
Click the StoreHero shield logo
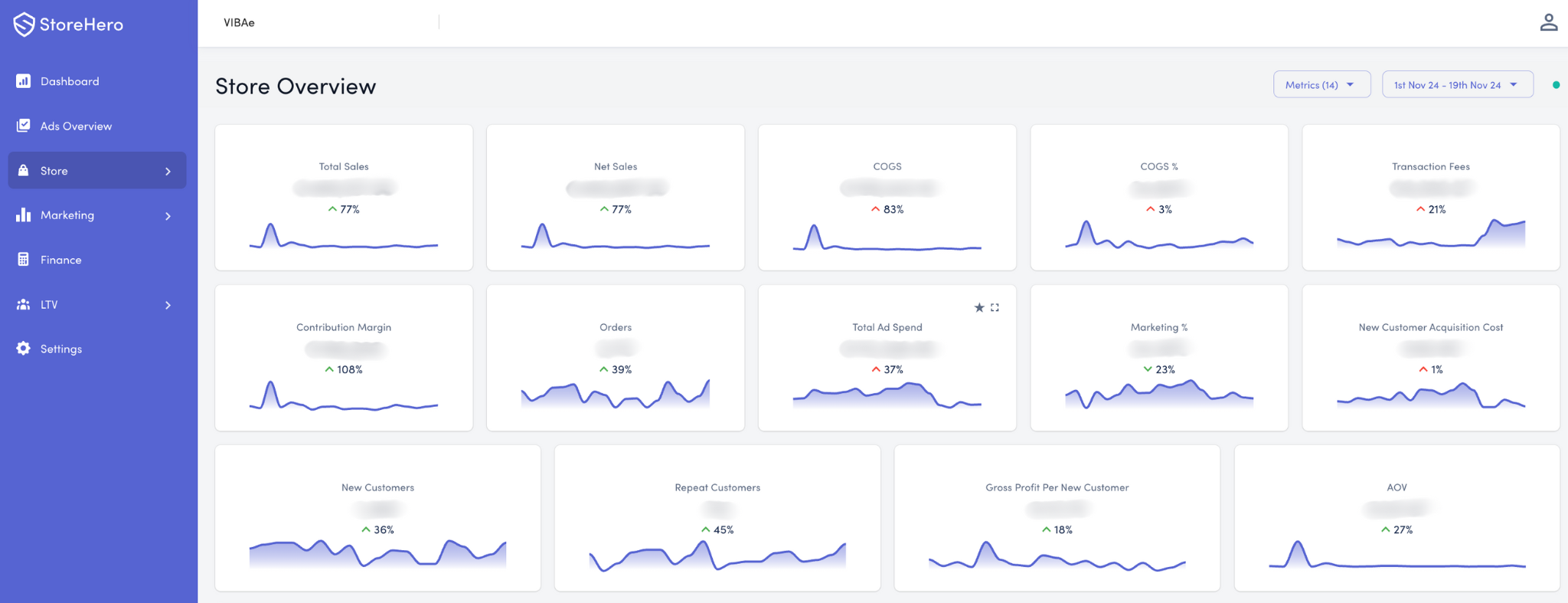pyautogui.click(x=24, y=25)
